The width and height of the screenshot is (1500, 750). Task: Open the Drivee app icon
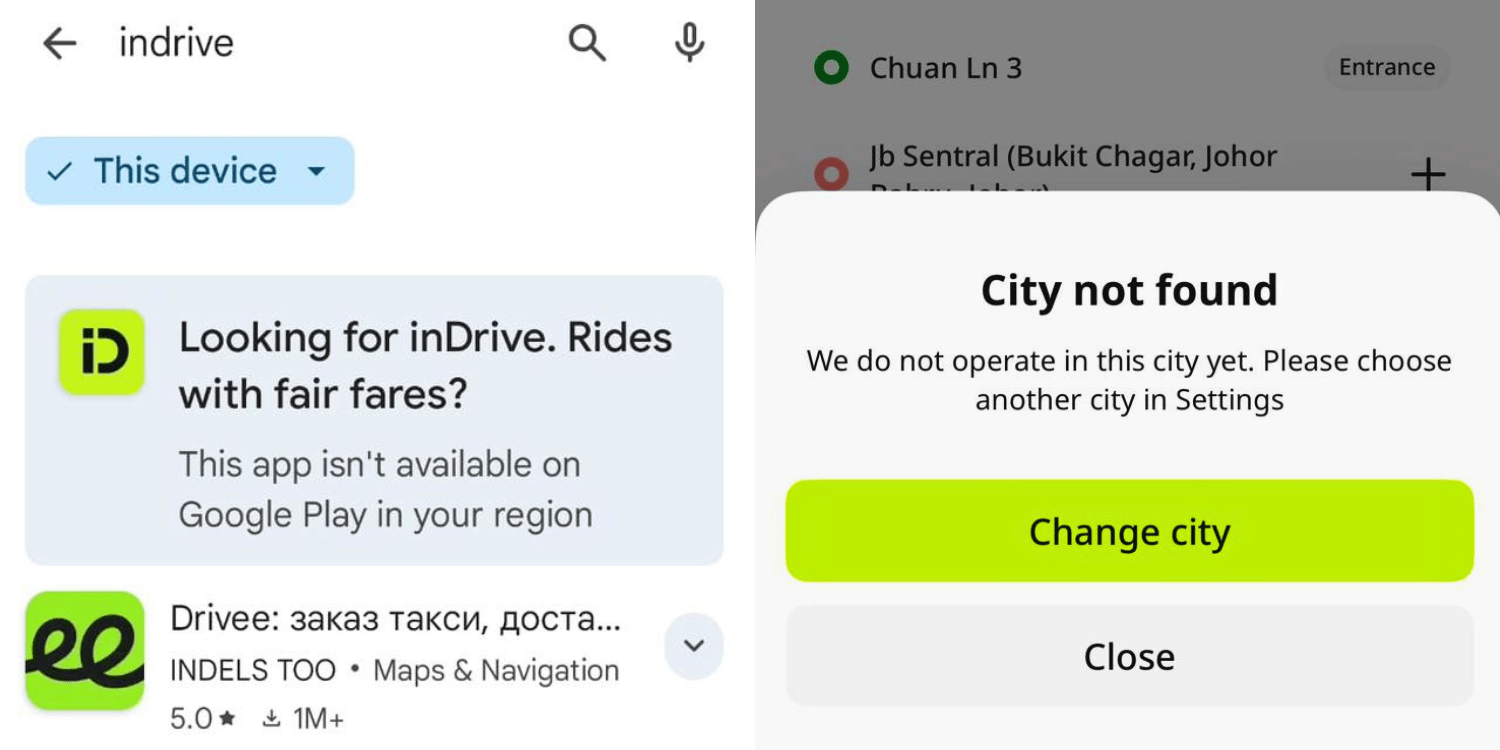(85, 651)
